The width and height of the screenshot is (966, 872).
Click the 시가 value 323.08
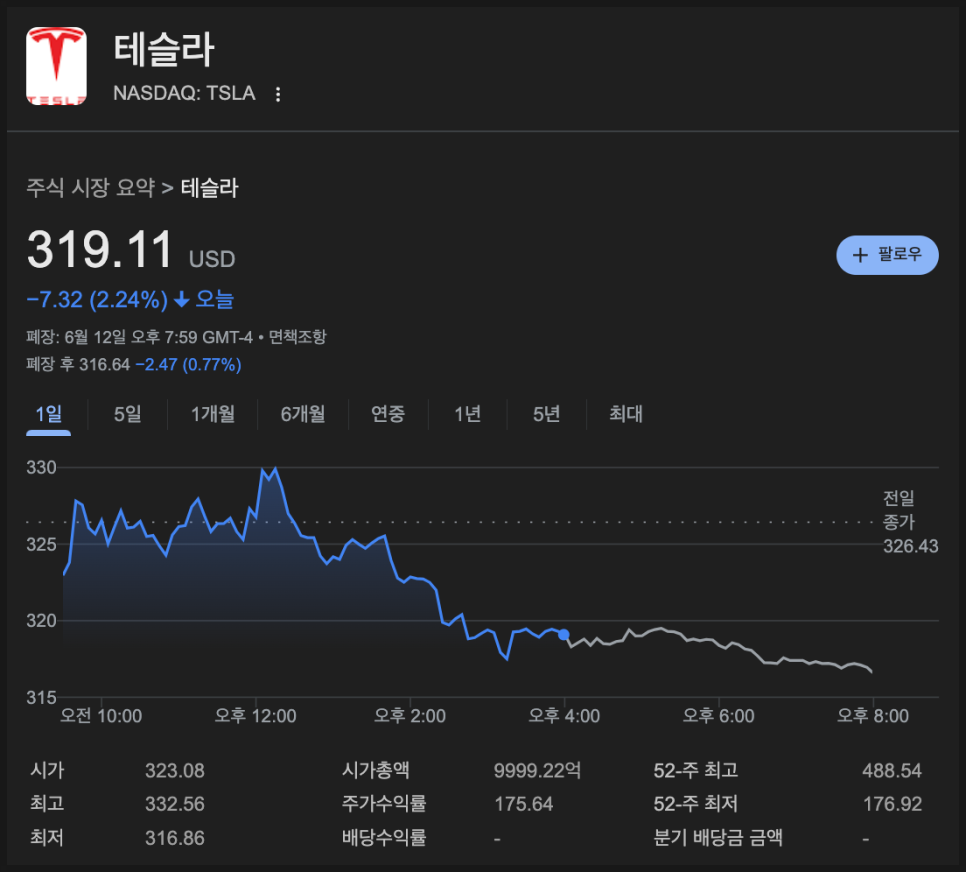point(174,770)
